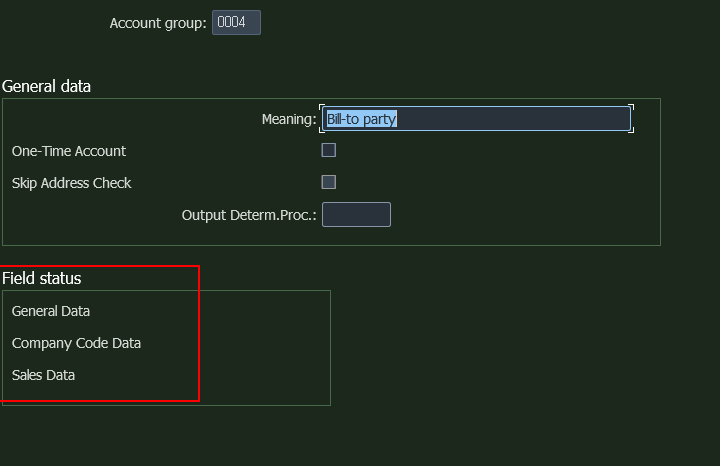
Task: Click the Account group field showing 0004
Action: point(236,22)
